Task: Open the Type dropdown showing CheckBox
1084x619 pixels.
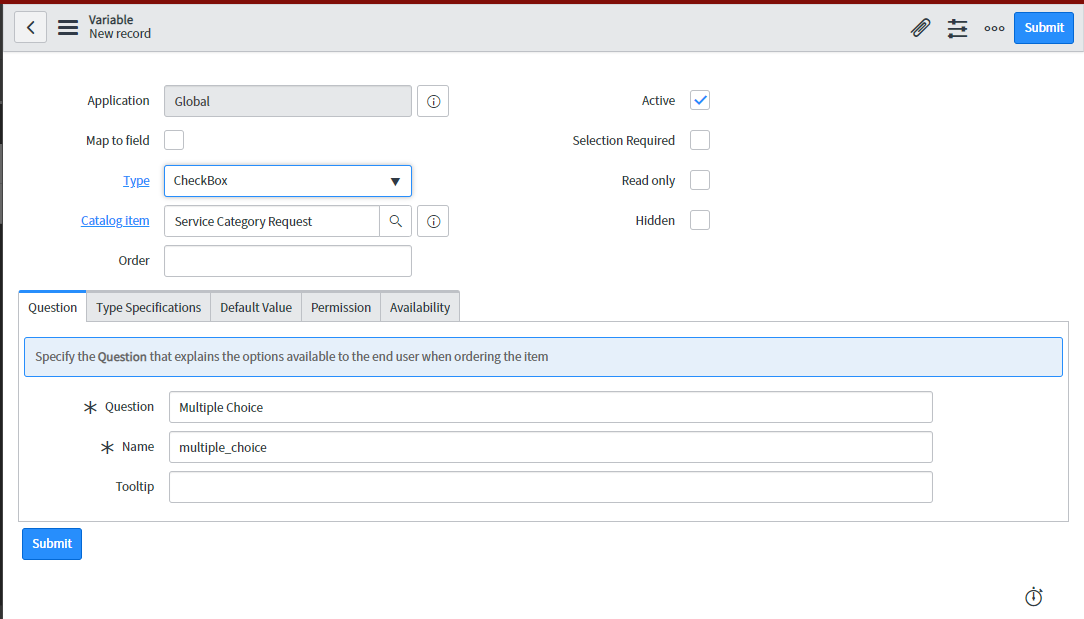Action: [x=287, y=181]
